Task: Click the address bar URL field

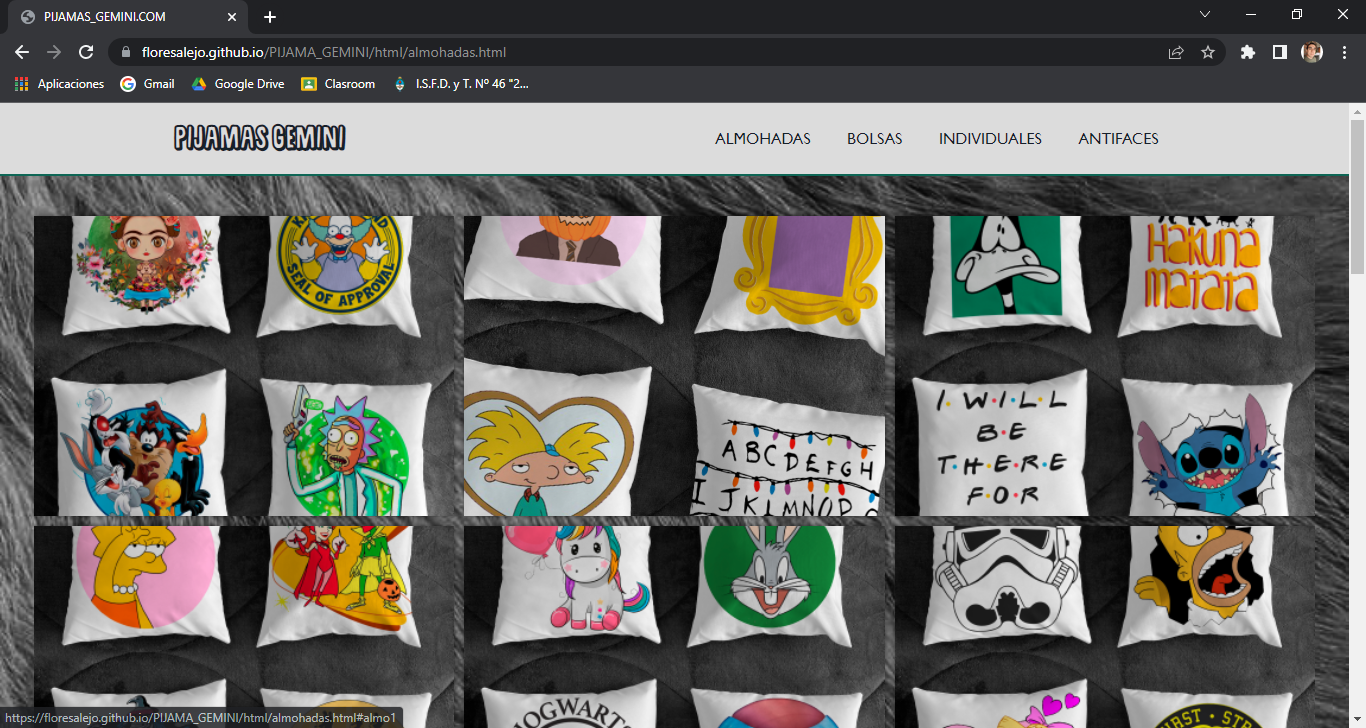Action: tap(640, 52)
